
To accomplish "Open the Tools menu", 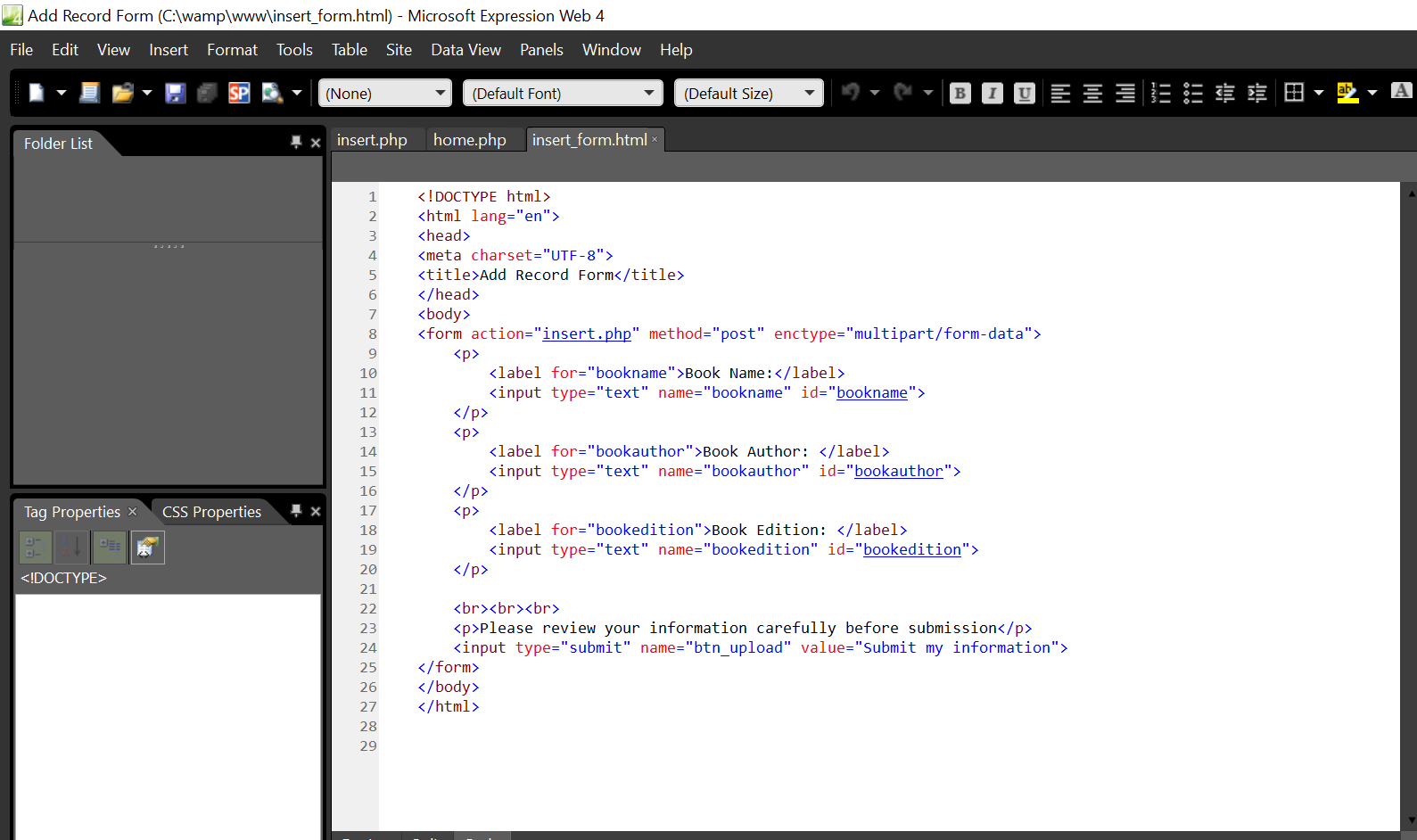I will click(x=294, y=50).
